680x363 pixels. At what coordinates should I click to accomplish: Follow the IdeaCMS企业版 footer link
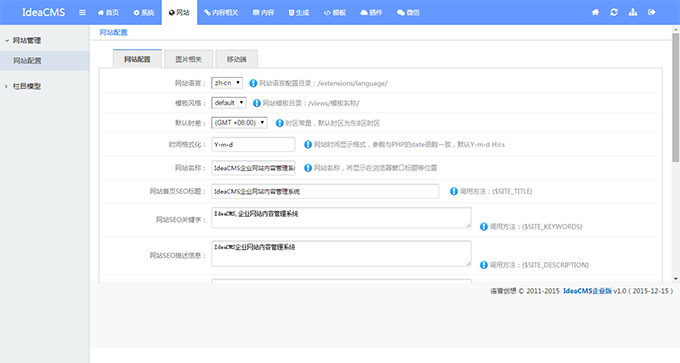(587, 291)
